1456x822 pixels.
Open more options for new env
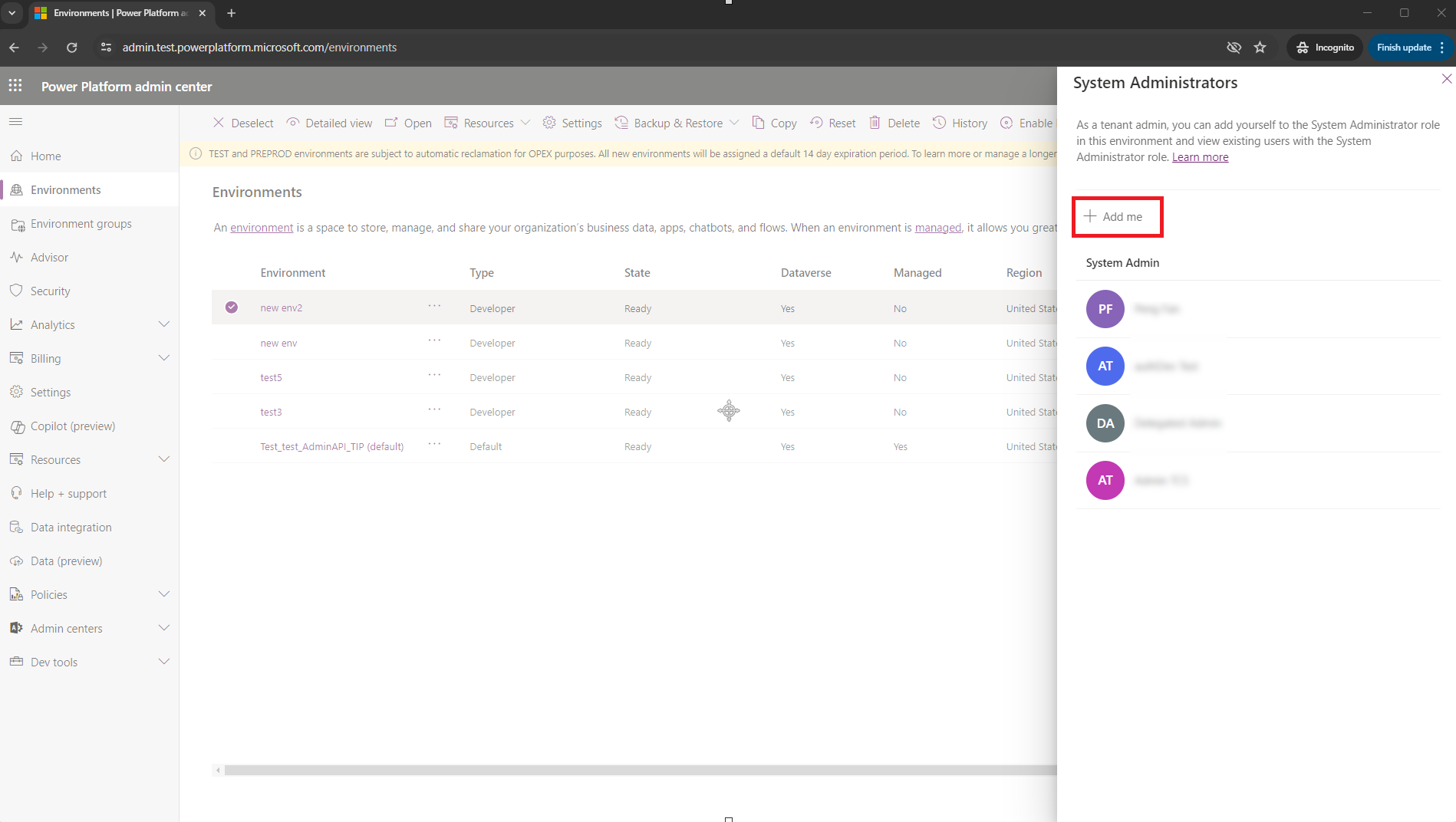[x=434, y=340]
